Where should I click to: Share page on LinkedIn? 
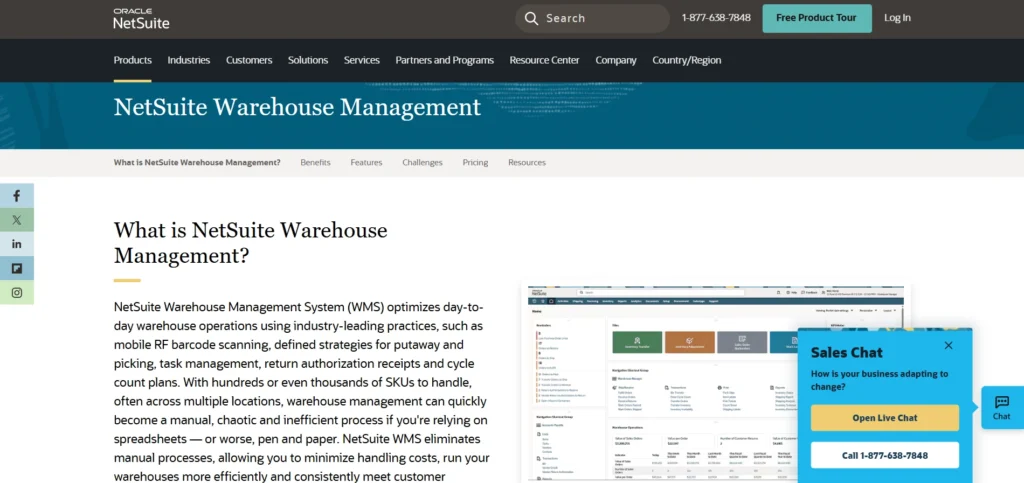point(17,244)
